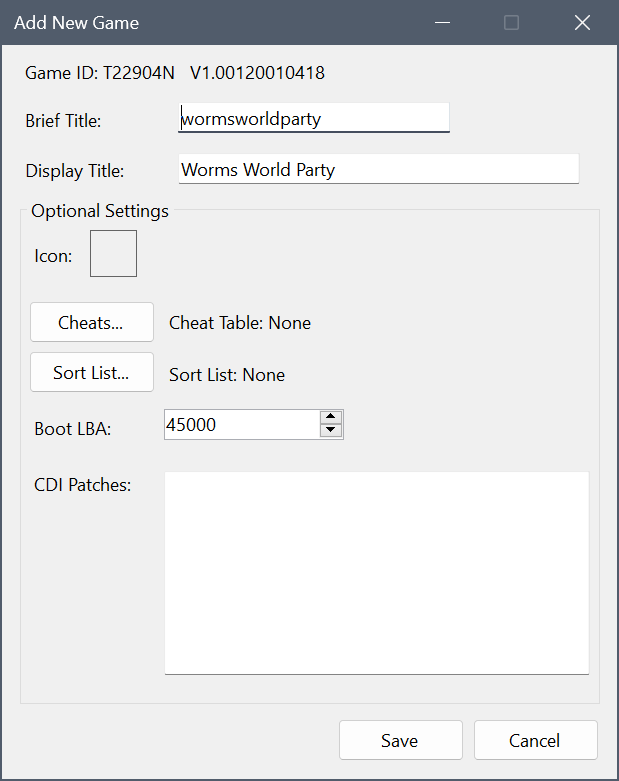Open the Sort List dialog

pyautogui.click(x=91, y=373)
